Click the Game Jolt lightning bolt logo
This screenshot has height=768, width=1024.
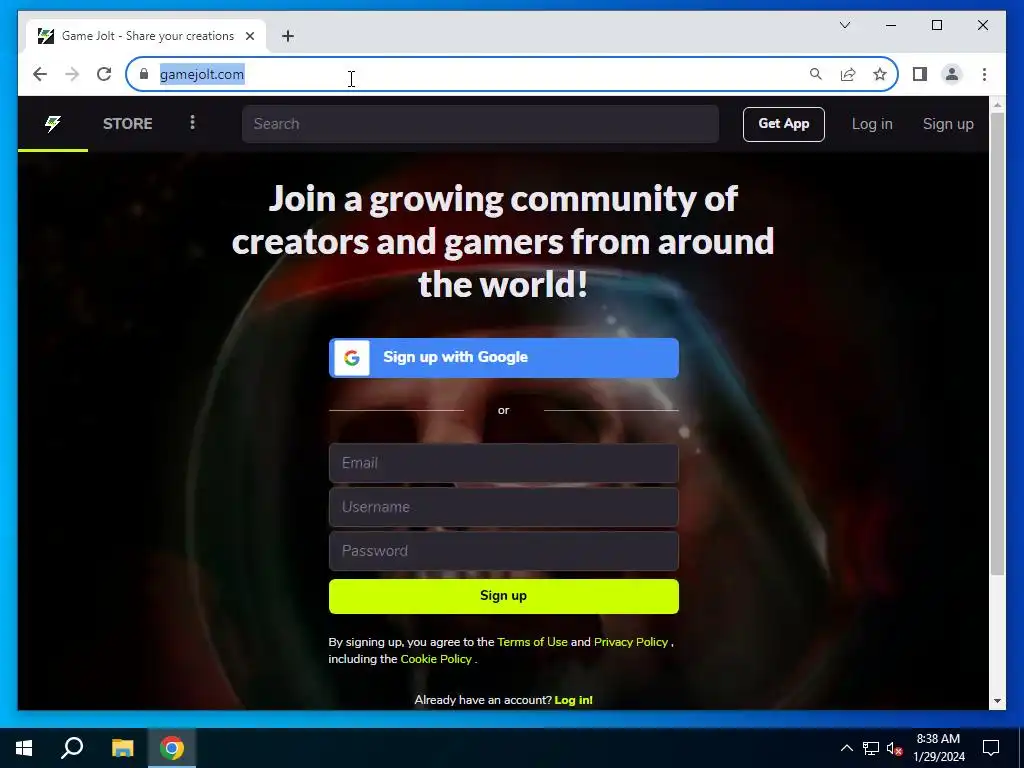[x=53, y=123]
